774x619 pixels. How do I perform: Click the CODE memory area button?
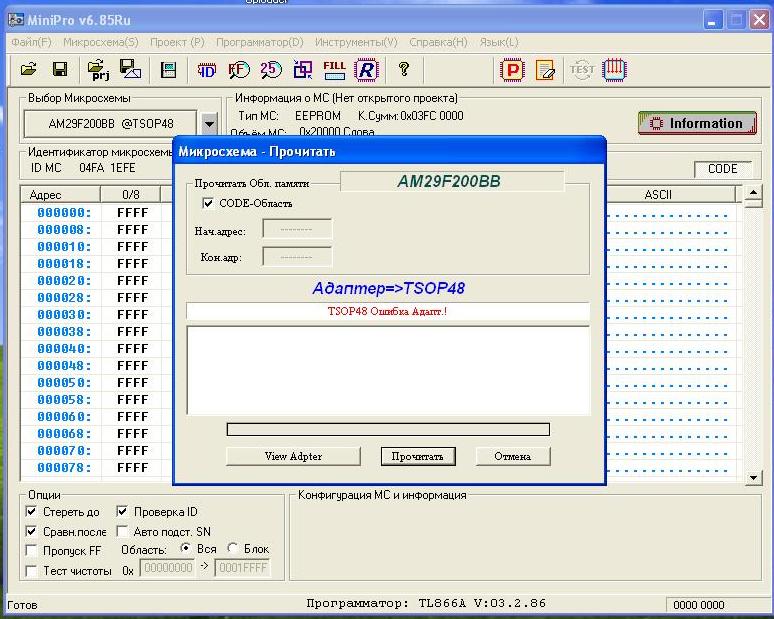point(722,169)
